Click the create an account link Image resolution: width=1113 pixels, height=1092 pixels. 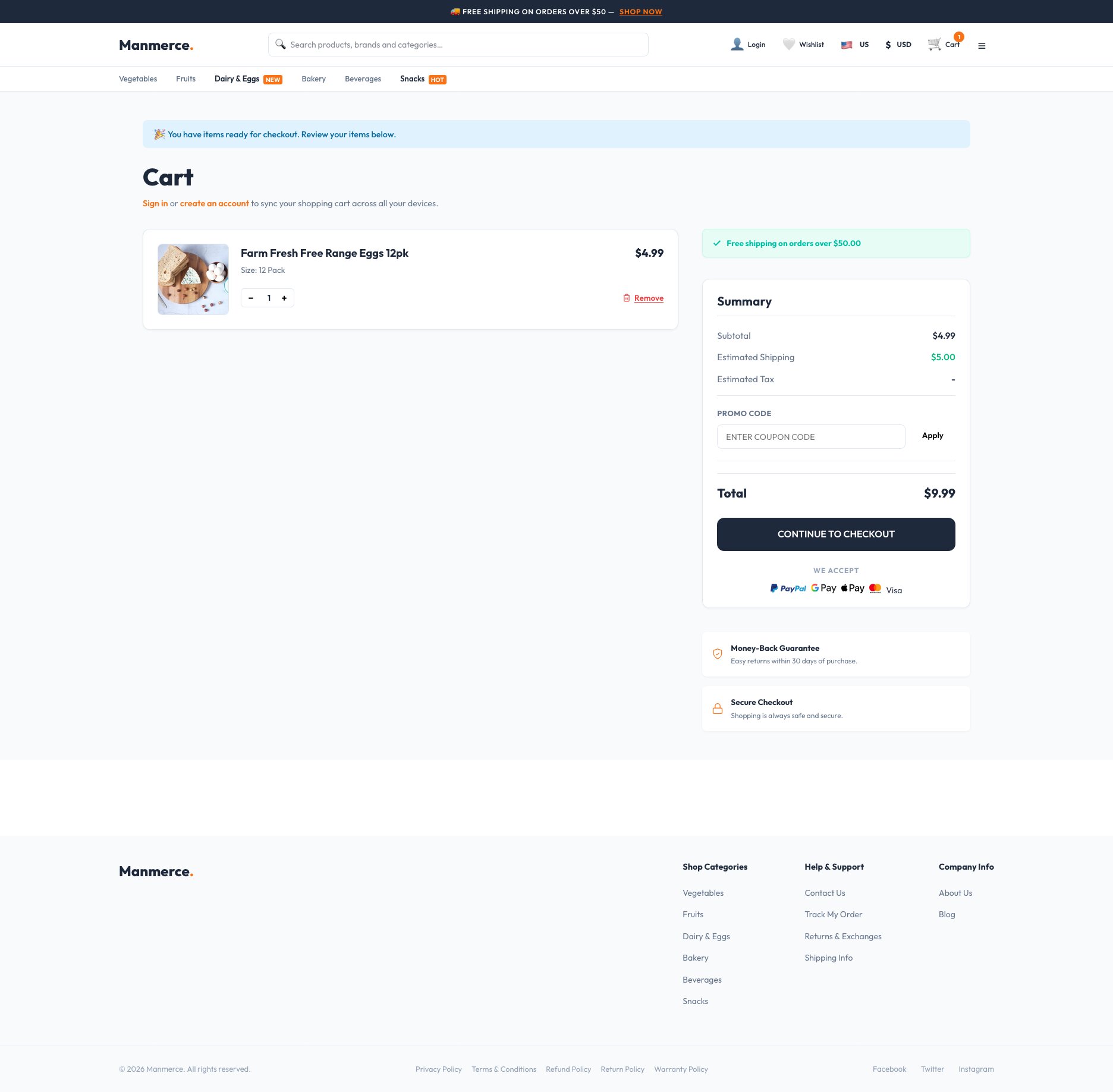pos(214,203)
